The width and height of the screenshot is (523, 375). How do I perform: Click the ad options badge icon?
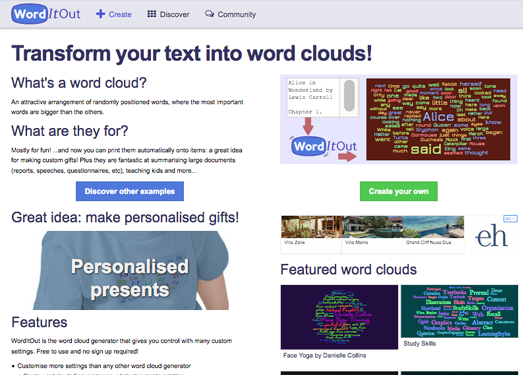[510, 219]
